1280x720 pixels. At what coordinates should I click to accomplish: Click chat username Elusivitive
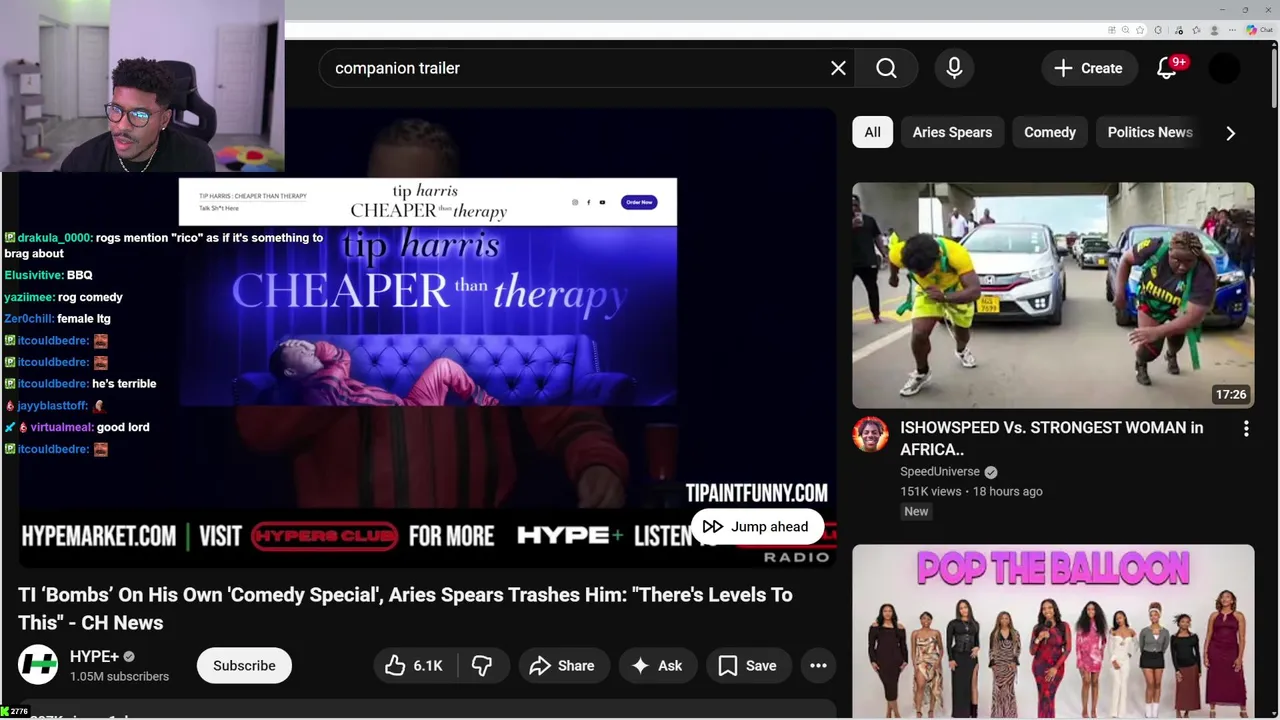click(x=33, y=275)
